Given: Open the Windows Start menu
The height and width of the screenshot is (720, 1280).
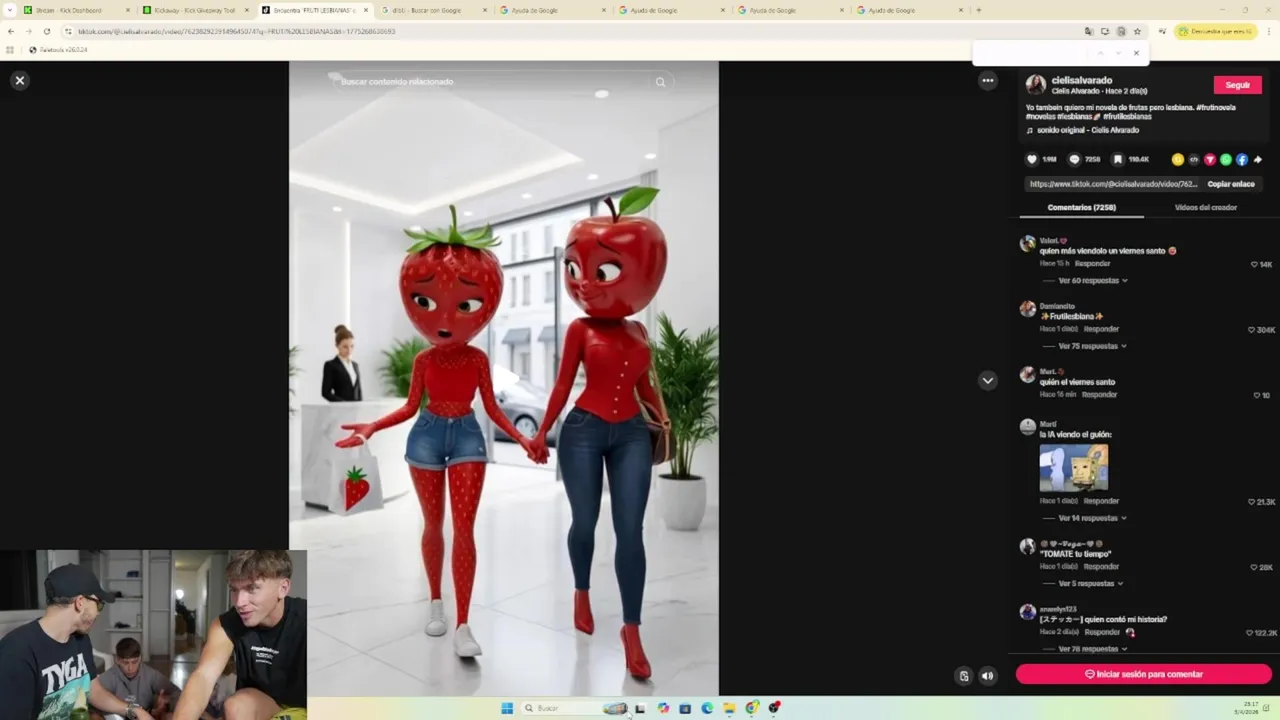Looking at the screenshot, I should [507, 708].
